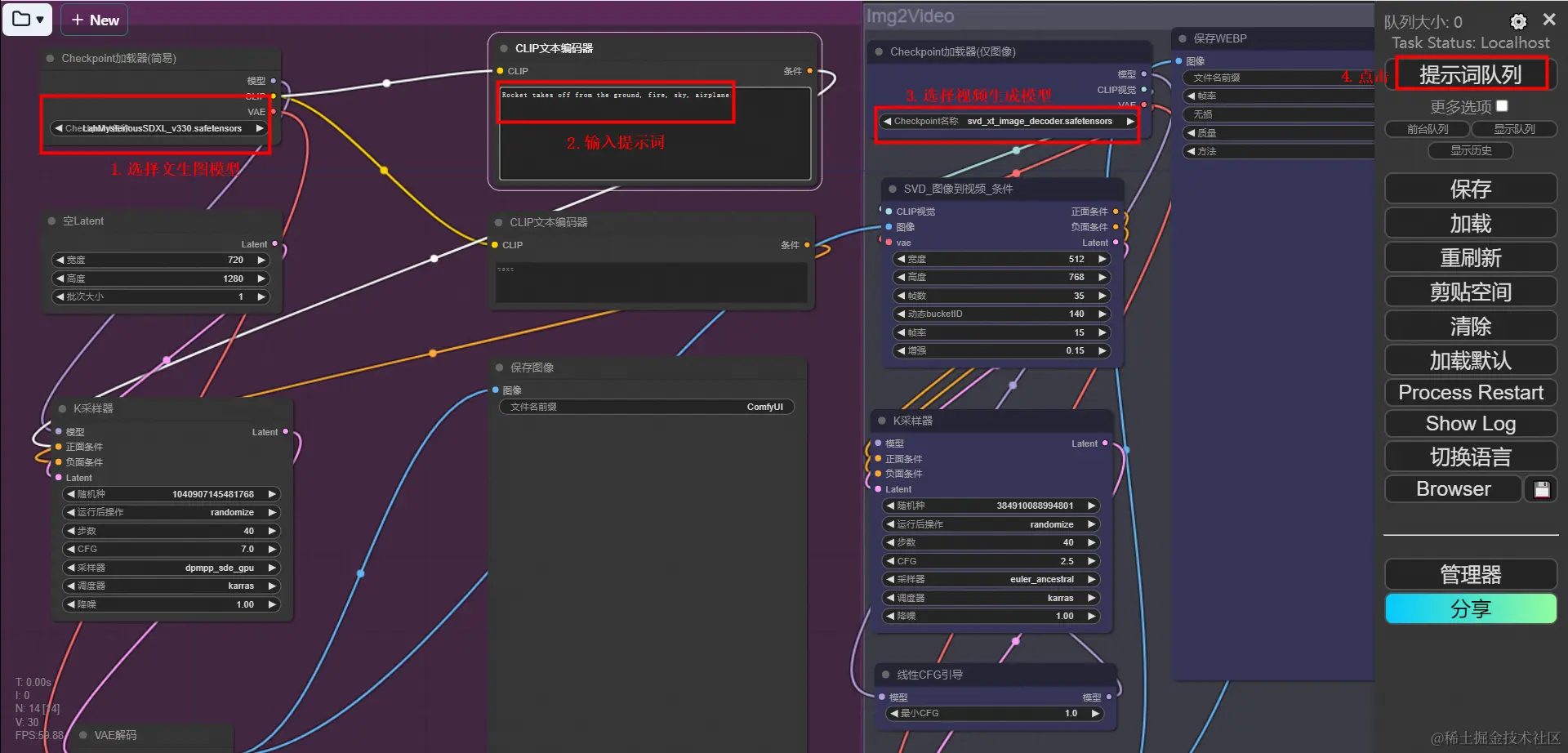Open 管理器 manager button
The width and height of the screenshot is (1568, 753).
pyautogui.click(x=1471, y=575)
